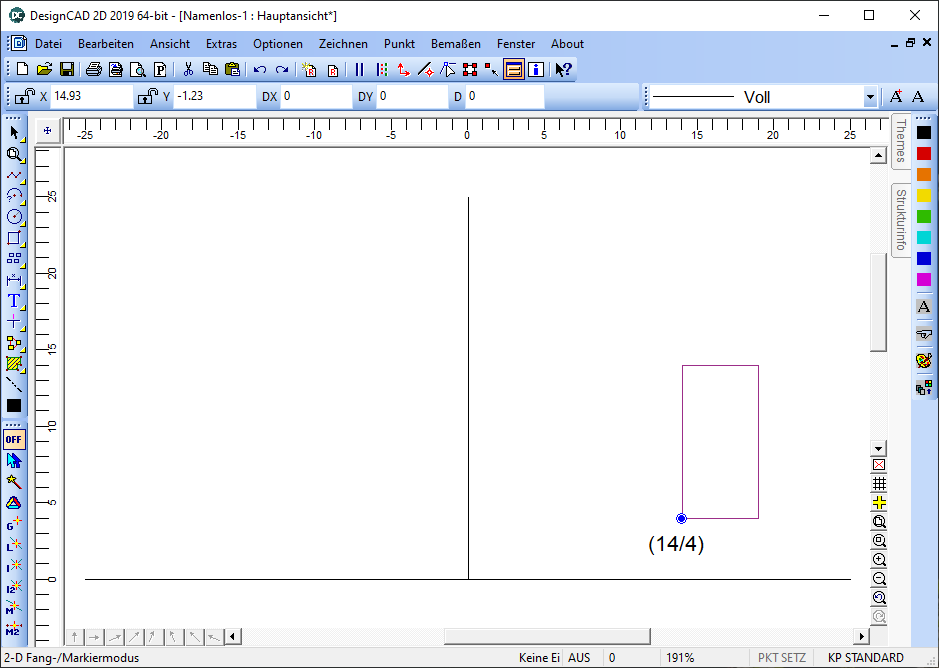Toggle the OFF snap mode button
Viewport: 939px width, 668px height.
[x=14, y=439]
